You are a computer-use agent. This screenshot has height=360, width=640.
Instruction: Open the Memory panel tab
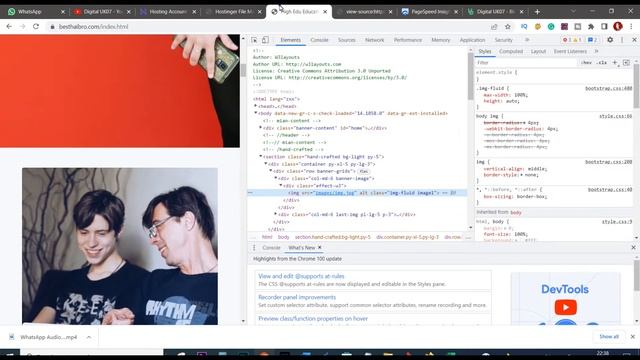[440, 40]
